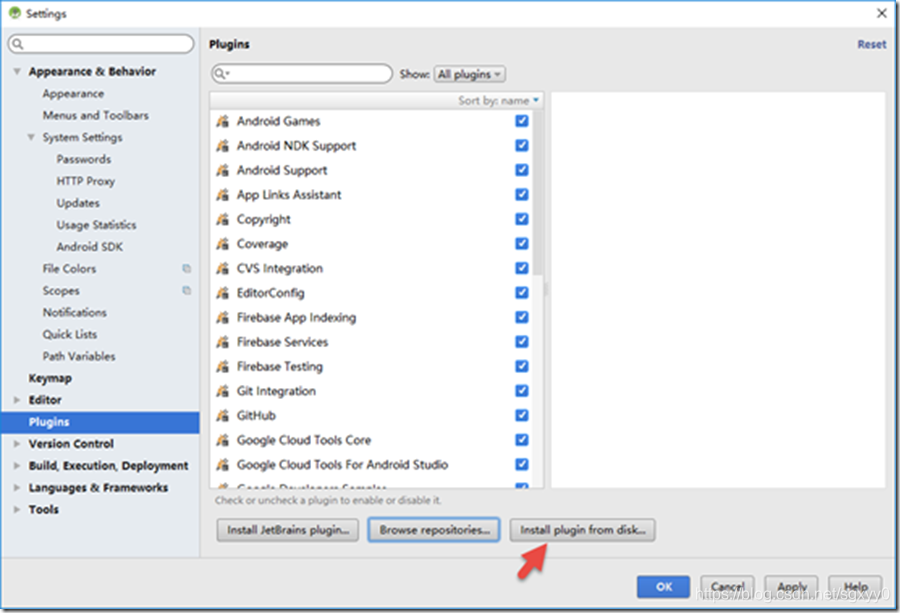Viewport: 900px width, 613px height.
Task: Open the Notifications settings page
Action: point(75,312)
